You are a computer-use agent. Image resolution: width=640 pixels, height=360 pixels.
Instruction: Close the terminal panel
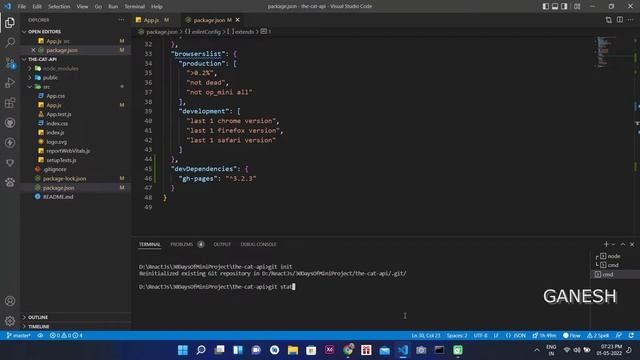tap(632, 244)
